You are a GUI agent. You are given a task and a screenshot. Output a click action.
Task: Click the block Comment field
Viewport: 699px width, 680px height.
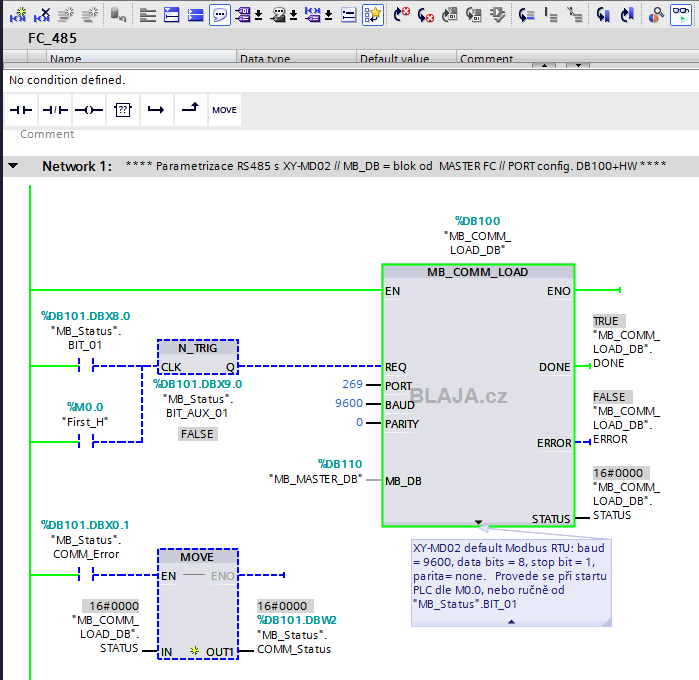[47, 134]
